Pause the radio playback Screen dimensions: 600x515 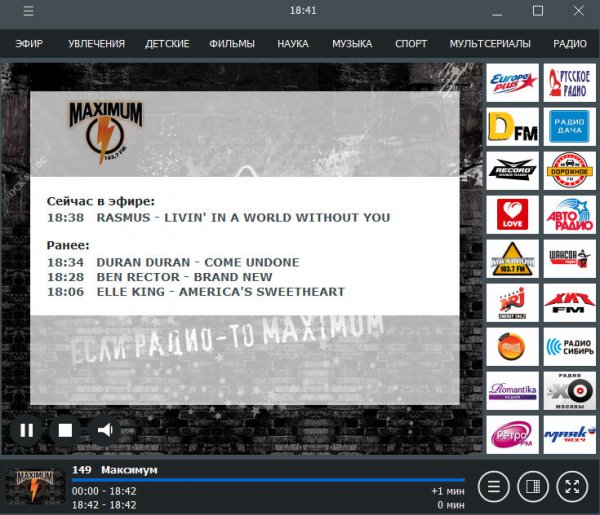26,430
